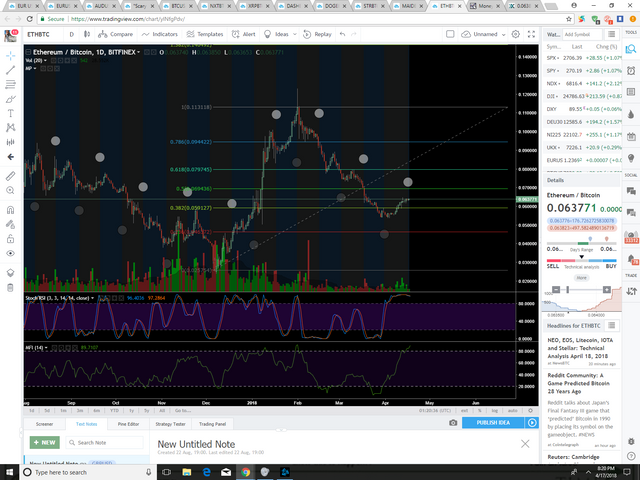Click More under Technical analysis
Image resolution: width=640 pixels, height=480 pixels.
[582, 278]
